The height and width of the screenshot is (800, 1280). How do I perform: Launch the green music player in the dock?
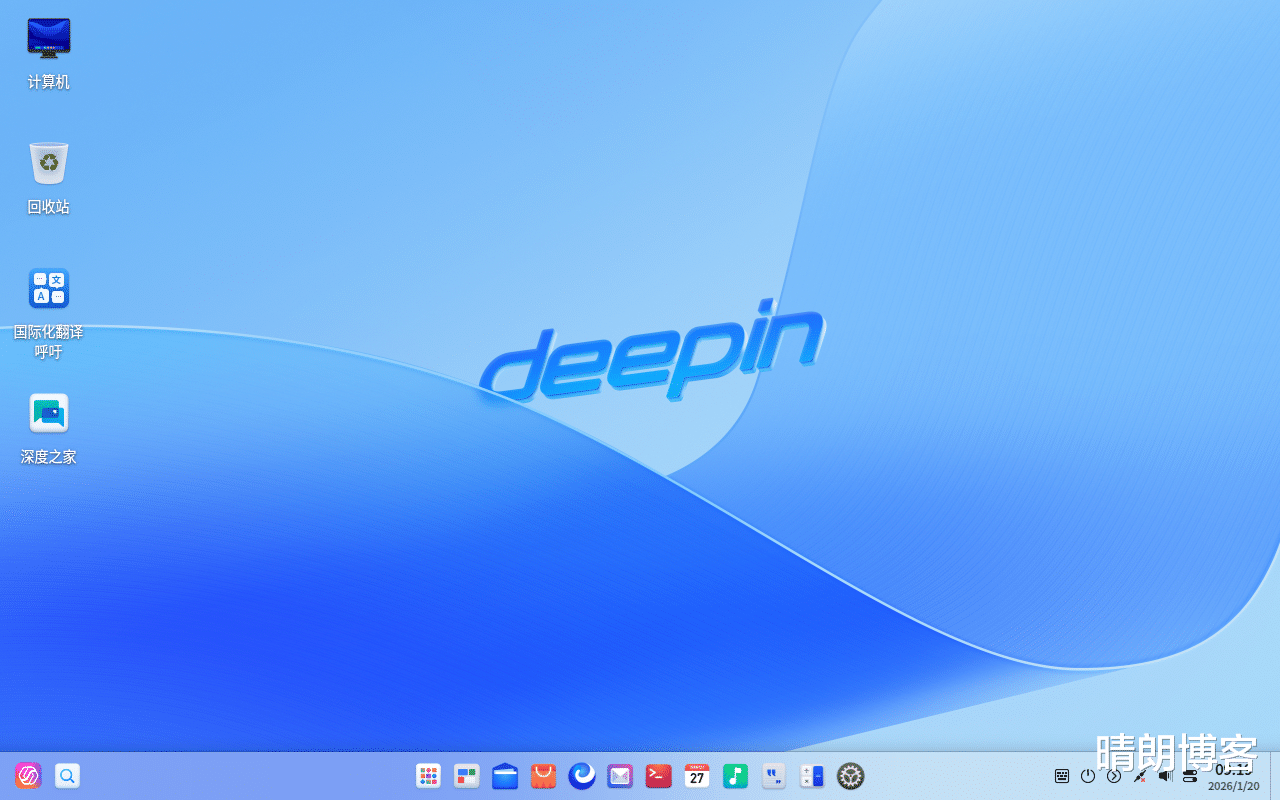735,775
